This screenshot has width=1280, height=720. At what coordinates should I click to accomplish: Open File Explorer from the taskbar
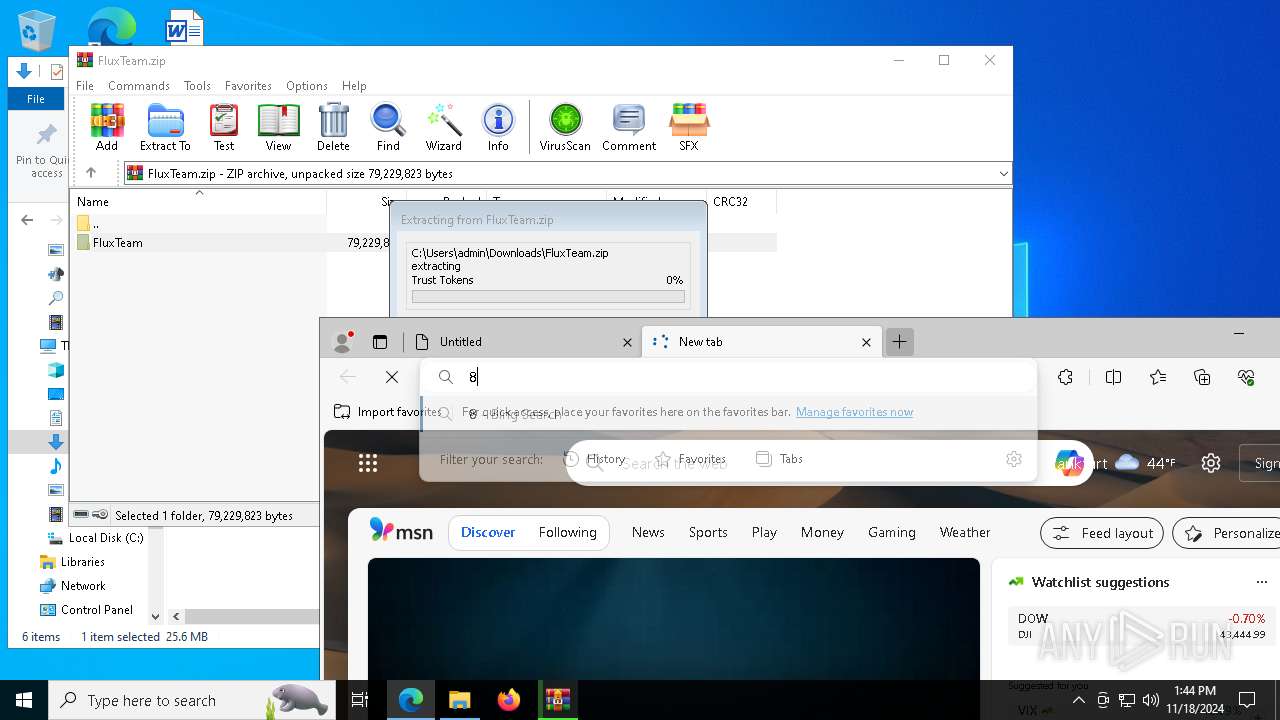click(459, 700)
